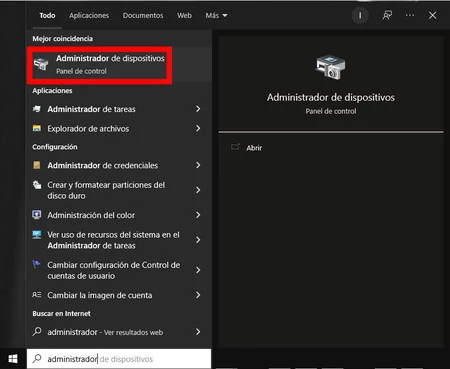Open Administrador de dispositivos best match result
450x369 pixels.
[x=119, y=64]
